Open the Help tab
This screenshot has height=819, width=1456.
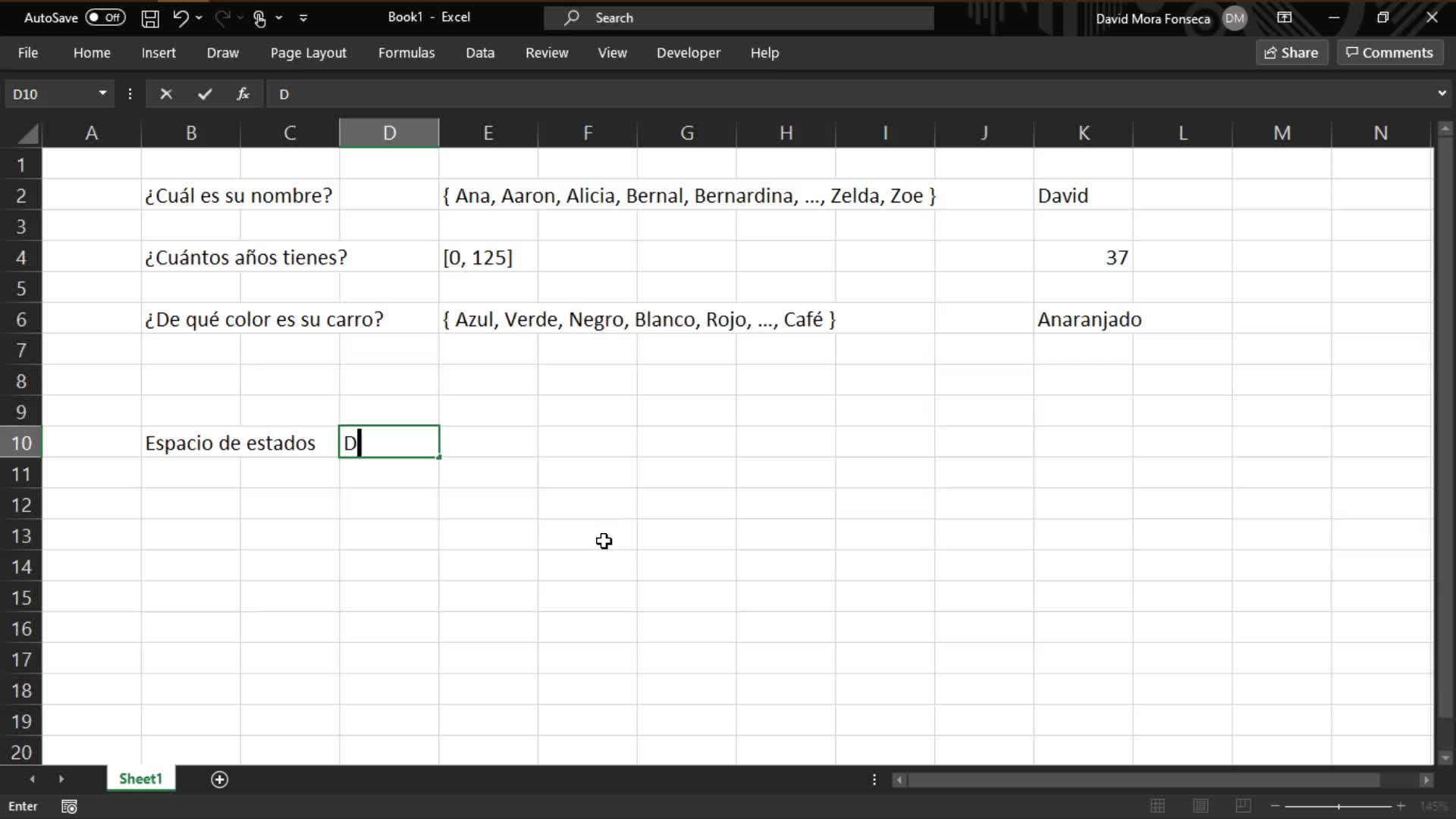(x=764, y=53)
